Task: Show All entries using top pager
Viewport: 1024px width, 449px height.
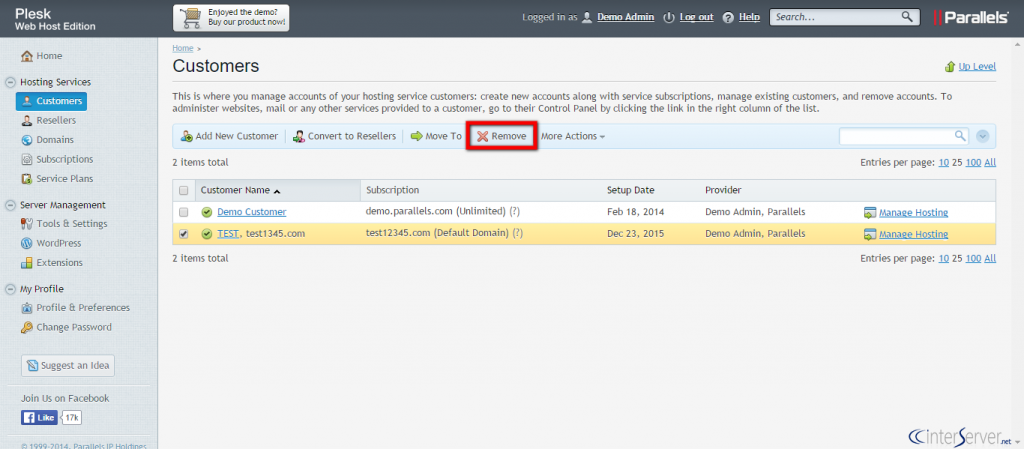Action: click(x=990, y=163)
